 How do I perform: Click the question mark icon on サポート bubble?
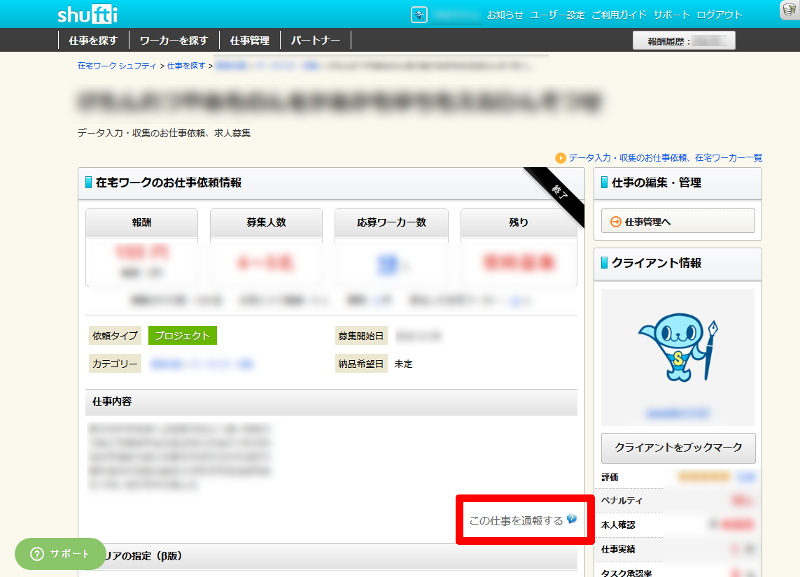(x=36, y=553)
